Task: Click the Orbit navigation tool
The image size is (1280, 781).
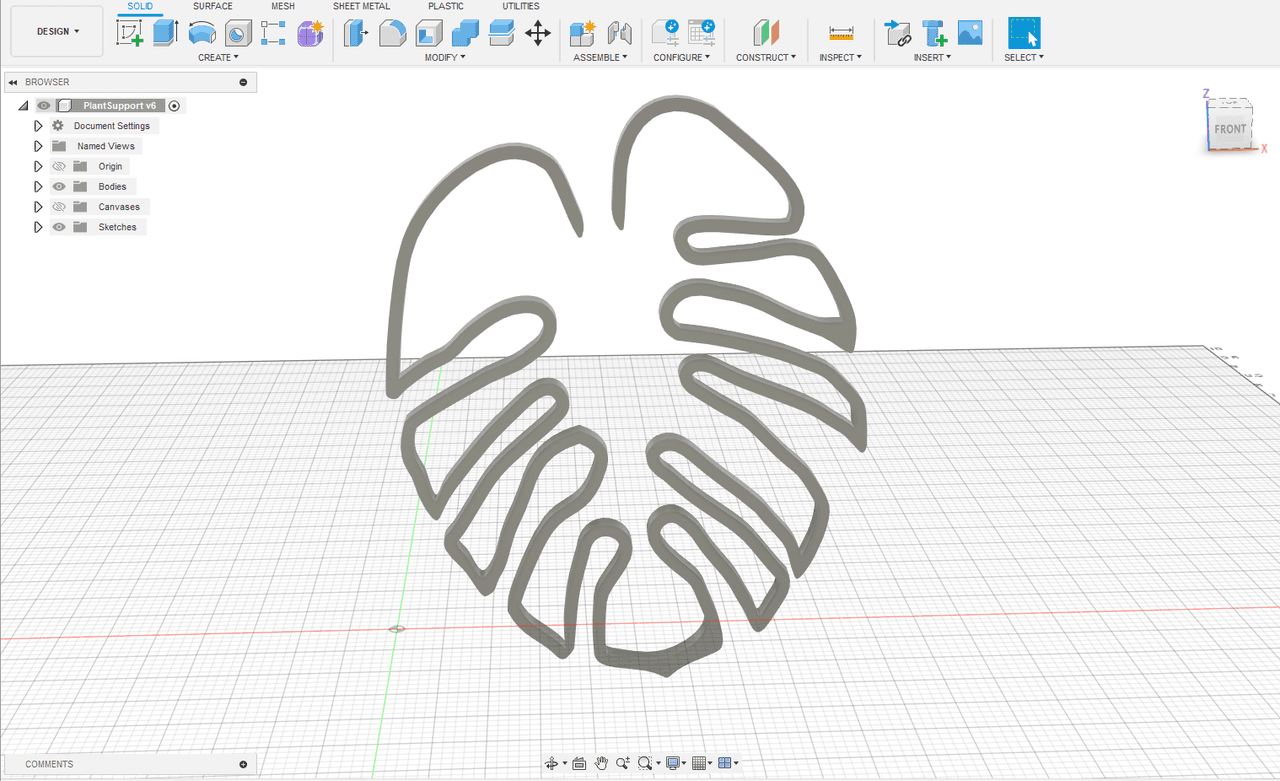Action: (551, 763)
